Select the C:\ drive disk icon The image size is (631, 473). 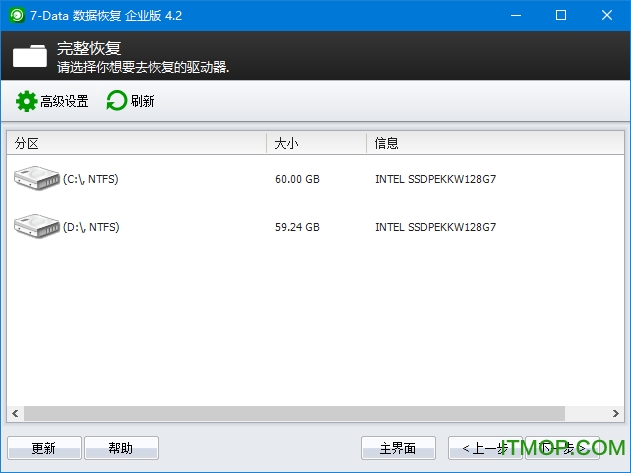click(37, 178)
